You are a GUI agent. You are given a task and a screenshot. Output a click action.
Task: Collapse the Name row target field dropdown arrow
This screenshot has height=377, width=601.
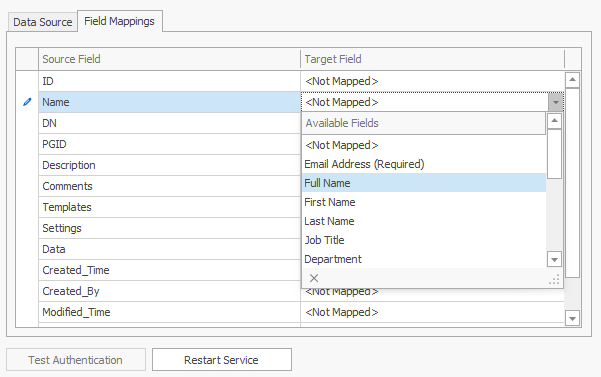[556, 102]
